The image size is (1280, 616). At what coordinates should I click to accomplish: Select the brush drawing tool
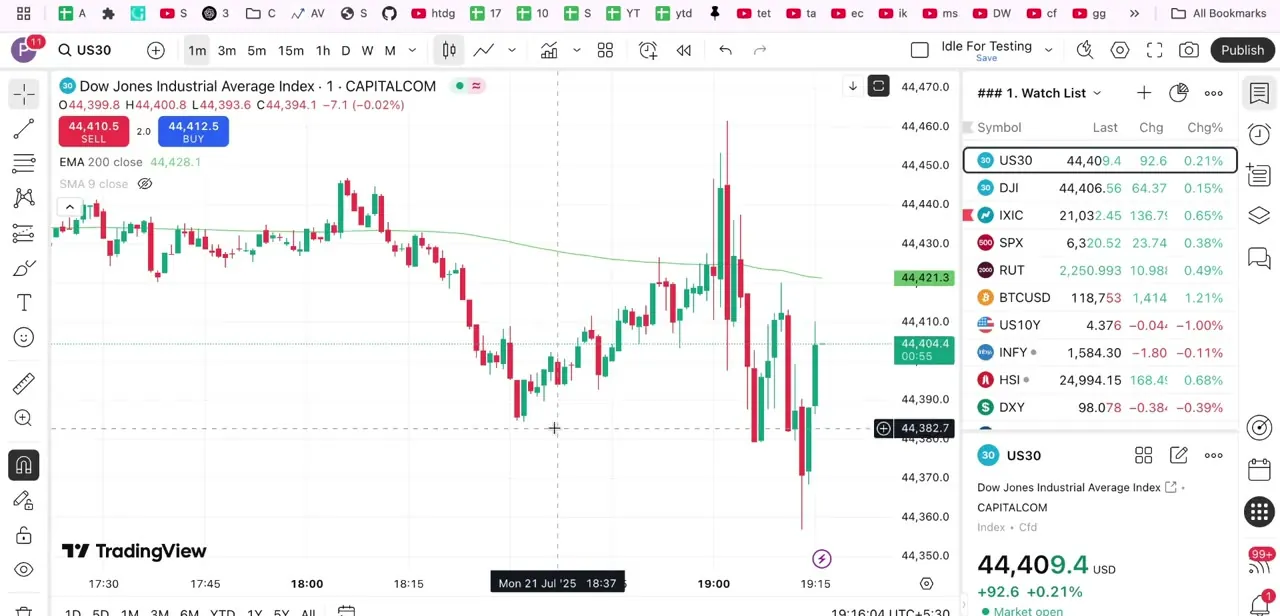[24, 268]
